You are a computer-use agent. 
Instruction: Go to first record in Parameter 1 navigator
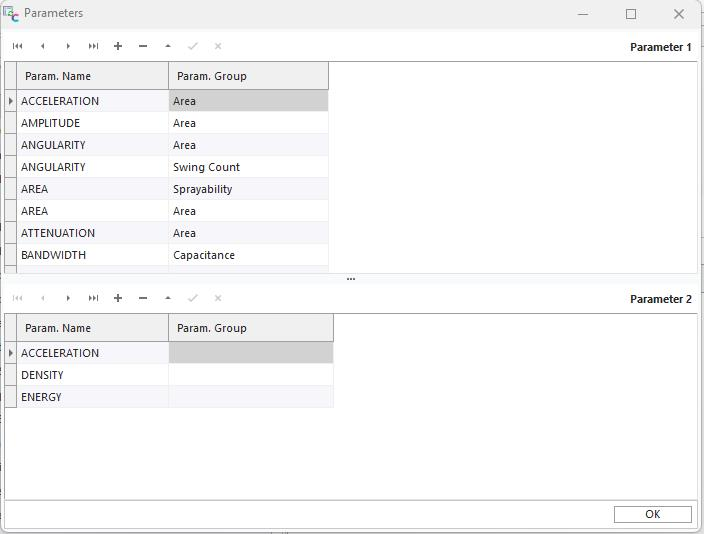18,46
